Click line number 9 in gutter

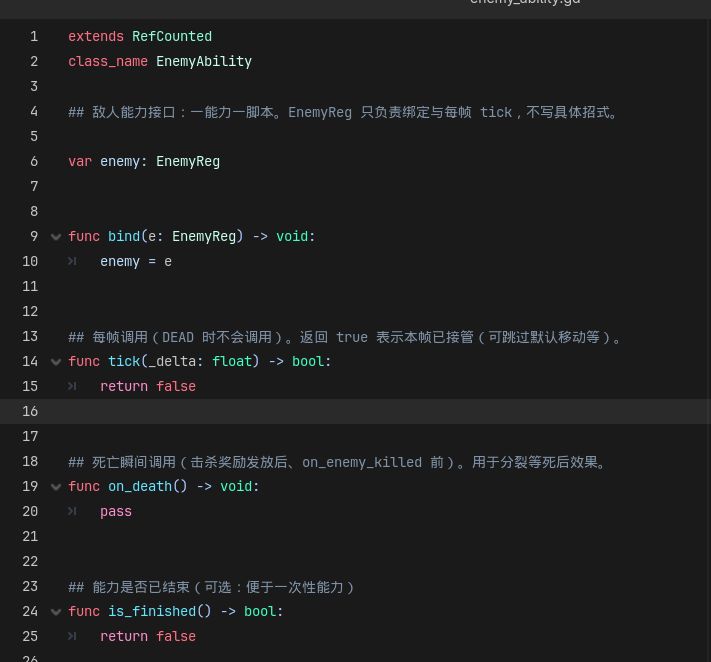click(x=34, y=236)
